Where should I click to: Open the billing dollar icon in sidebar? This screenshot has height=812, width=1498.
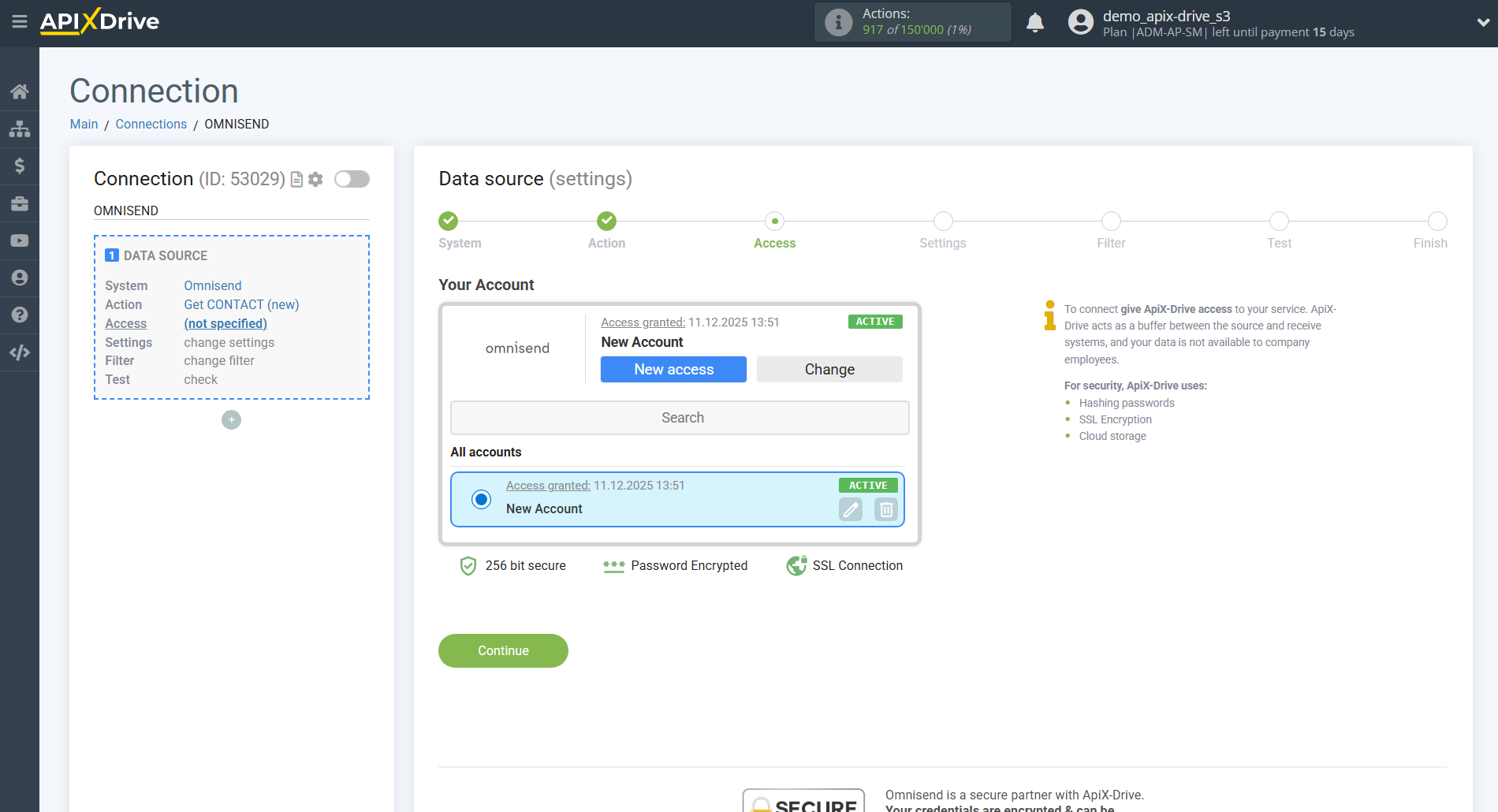(x=20, y=166)
